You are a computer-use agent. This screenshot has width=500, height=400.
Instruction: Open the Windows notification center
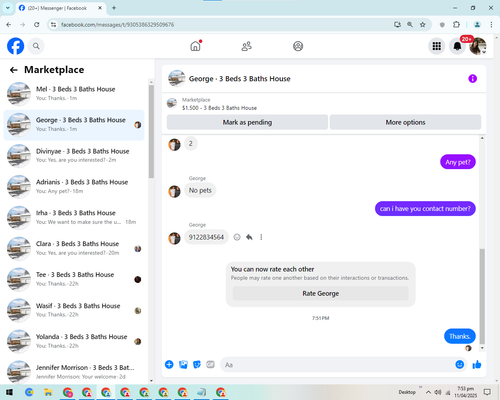coord(487,392)
